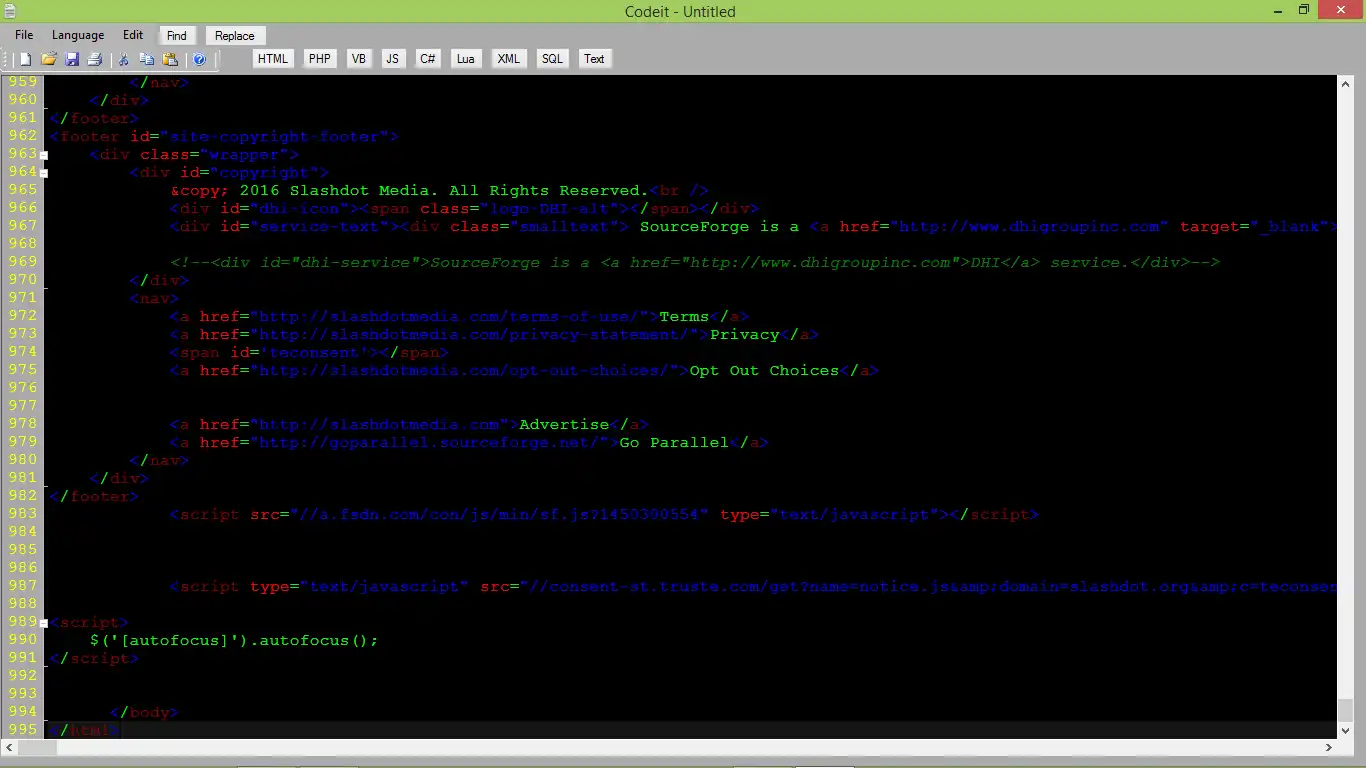Click line number 969 in the gutter
This screenshot has width=1366, height=768.
22,262
